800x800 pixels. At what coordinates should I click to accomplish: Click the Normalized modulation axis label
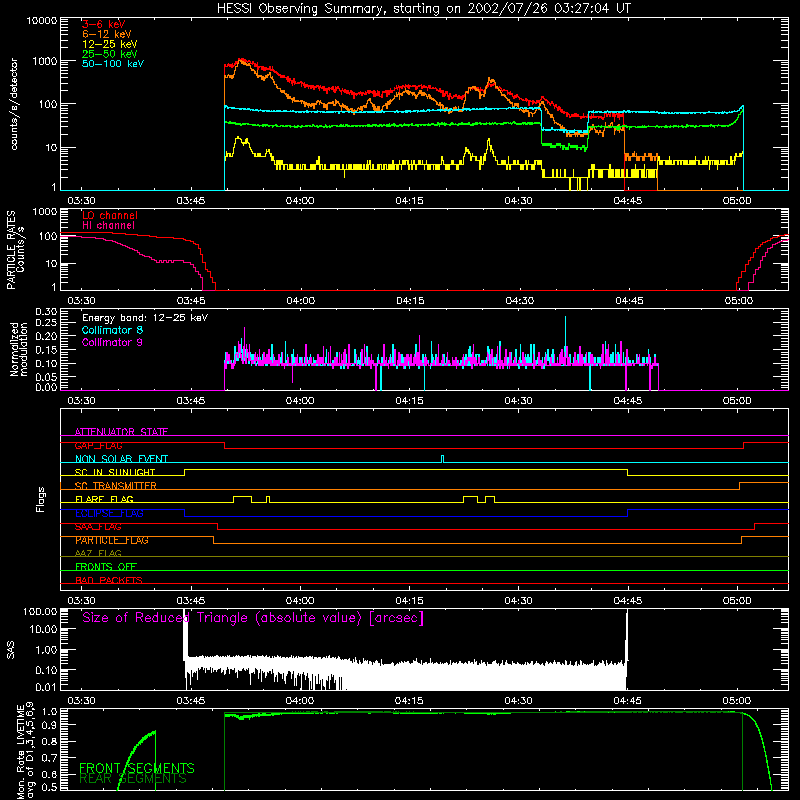(19, 349)
